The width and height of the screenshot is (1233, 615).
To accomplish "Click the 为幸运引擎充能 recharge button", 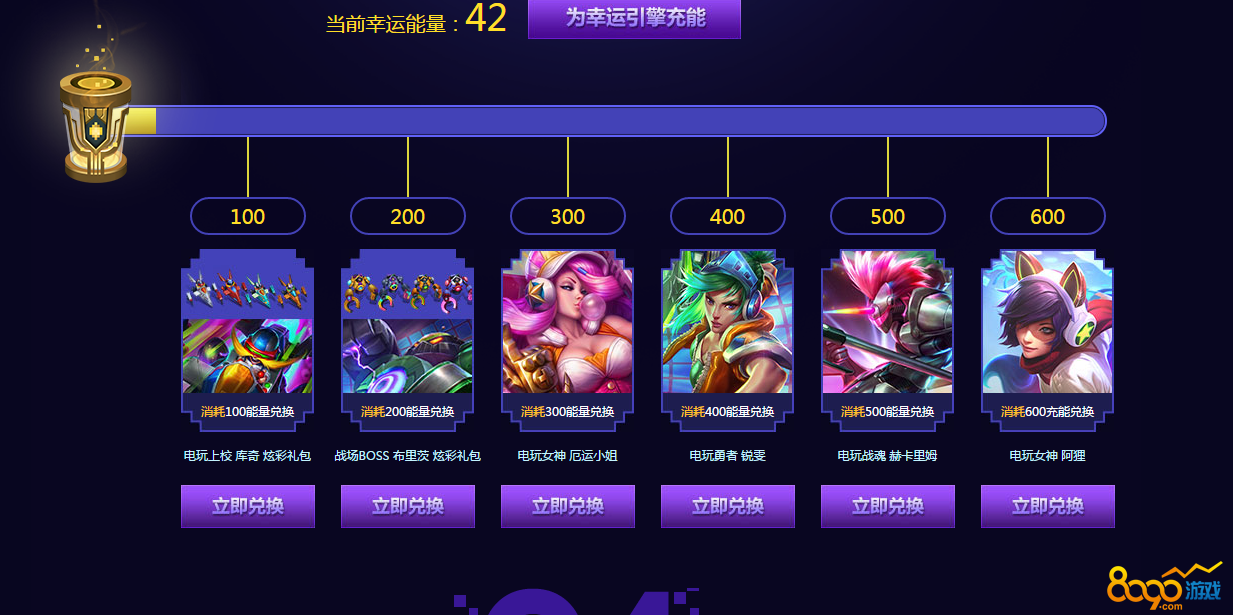I will tap(634, 18).
